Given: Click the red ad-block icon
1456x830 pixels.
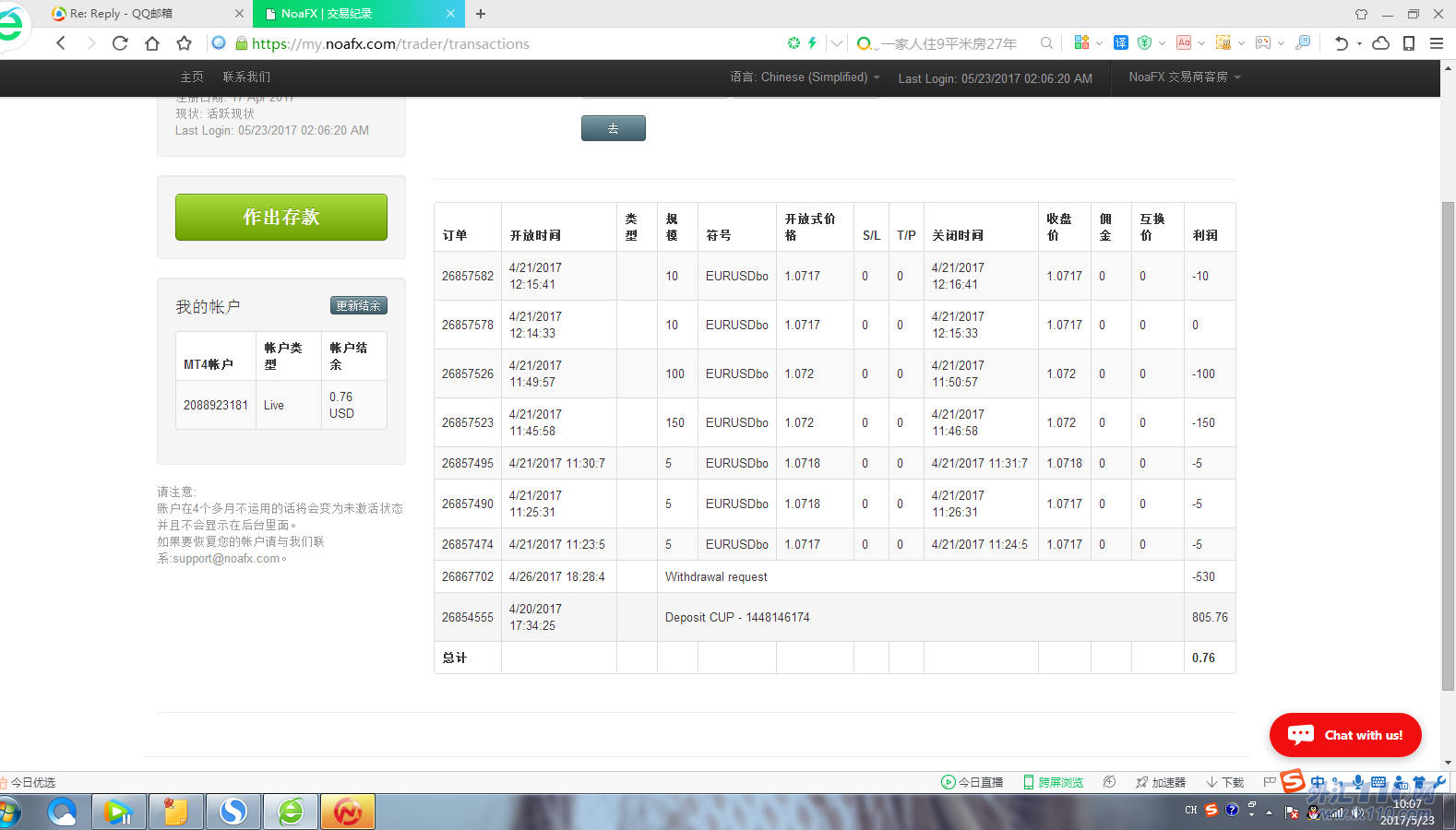Looking at the screenshot, I should (1184, 42).
